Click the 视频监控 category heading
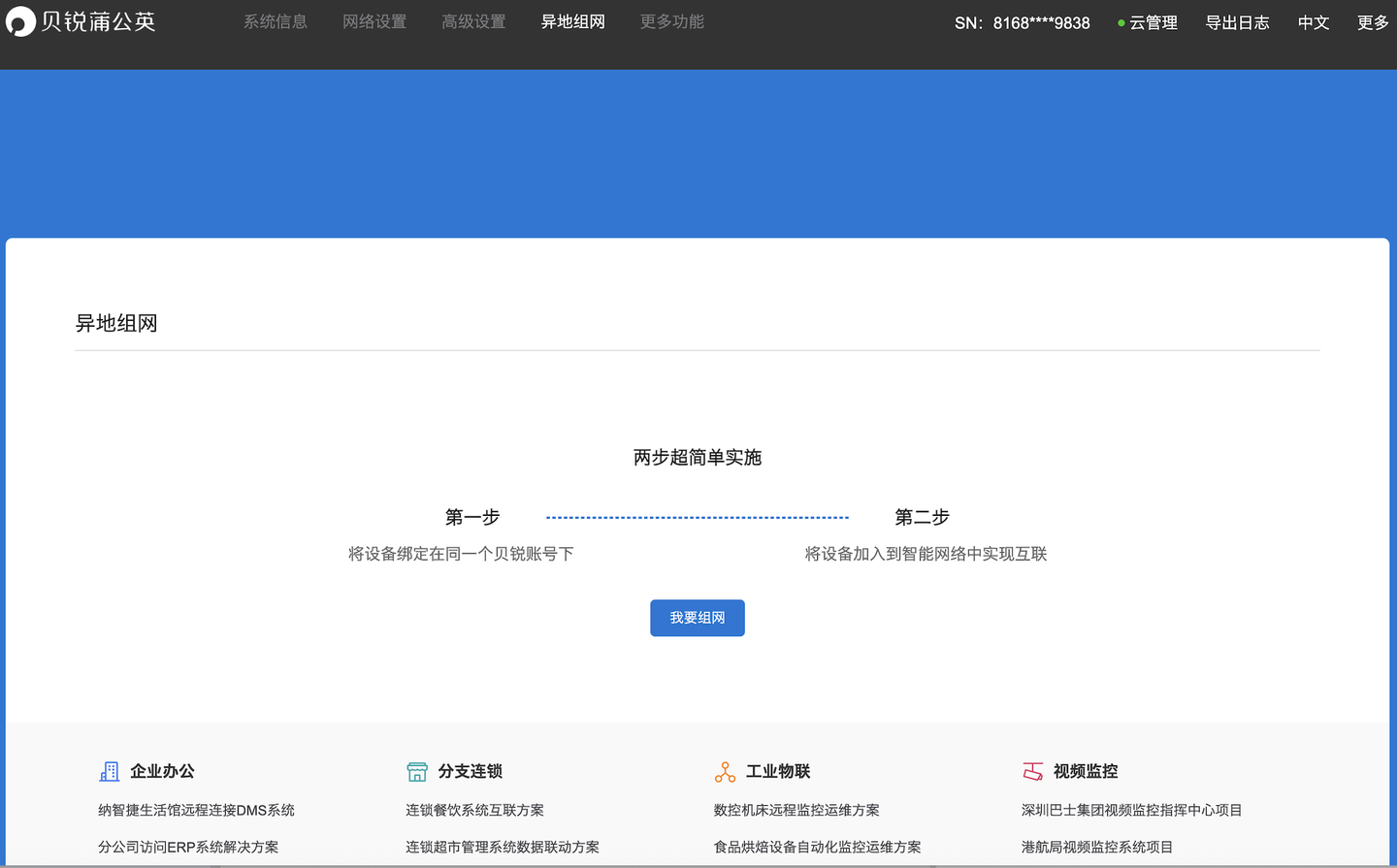 (x=1086, y=771)
